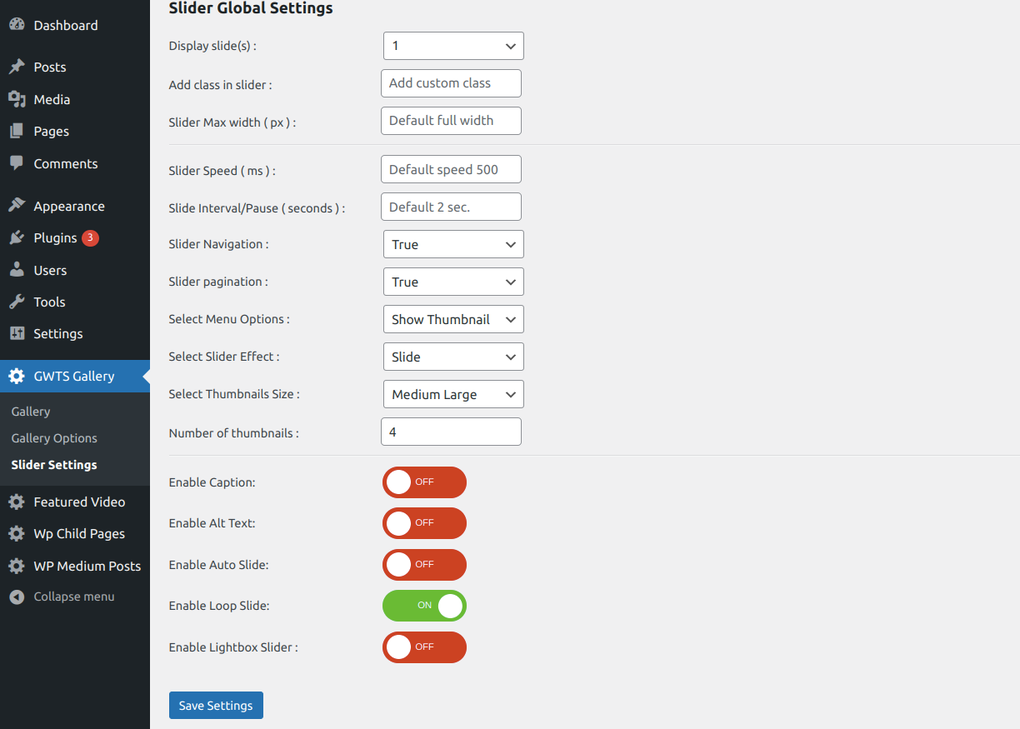Click the Save Settings button
Image resolution: width=1020 pixels, height=729 pixels.
[216, 705]
